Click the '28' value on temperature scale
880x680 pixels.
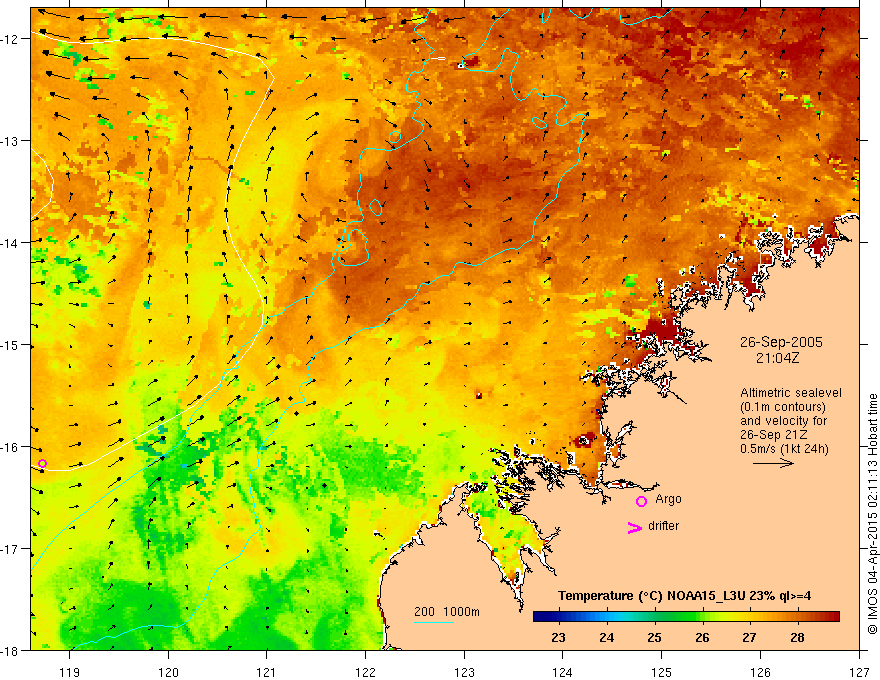(798, 637)
